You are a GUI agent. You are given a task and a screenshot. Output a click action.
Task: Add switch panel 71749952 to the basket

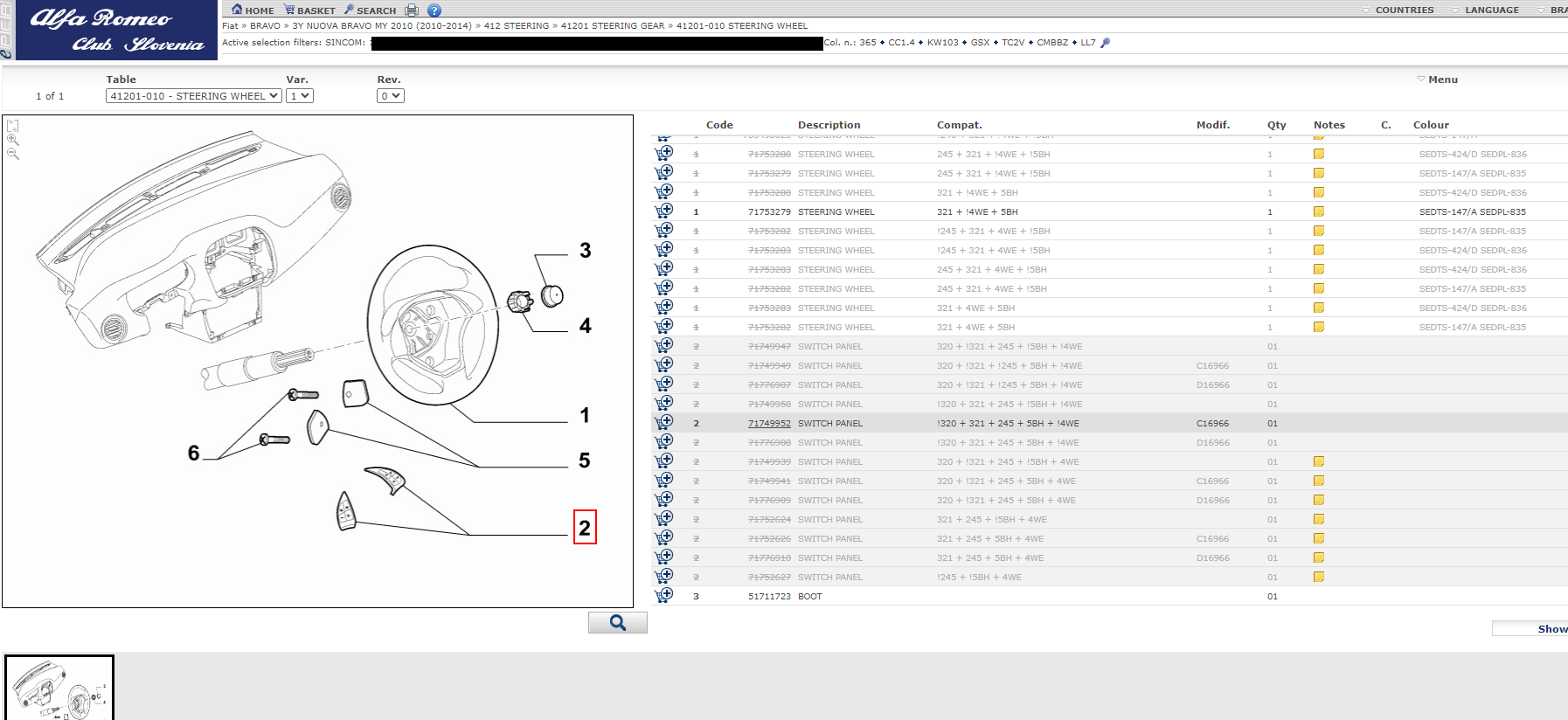pyautogui.click(x=664, y=422)
